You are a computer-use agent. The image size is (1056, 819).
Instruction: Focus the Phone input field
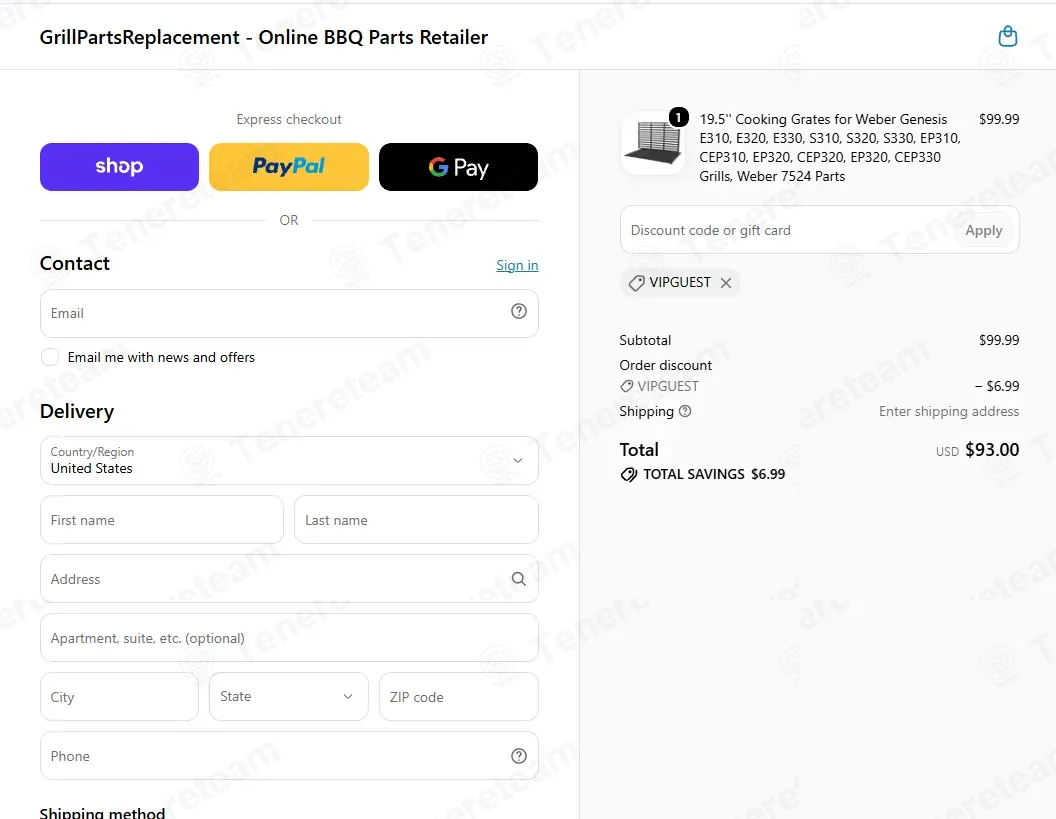[289, 756]
